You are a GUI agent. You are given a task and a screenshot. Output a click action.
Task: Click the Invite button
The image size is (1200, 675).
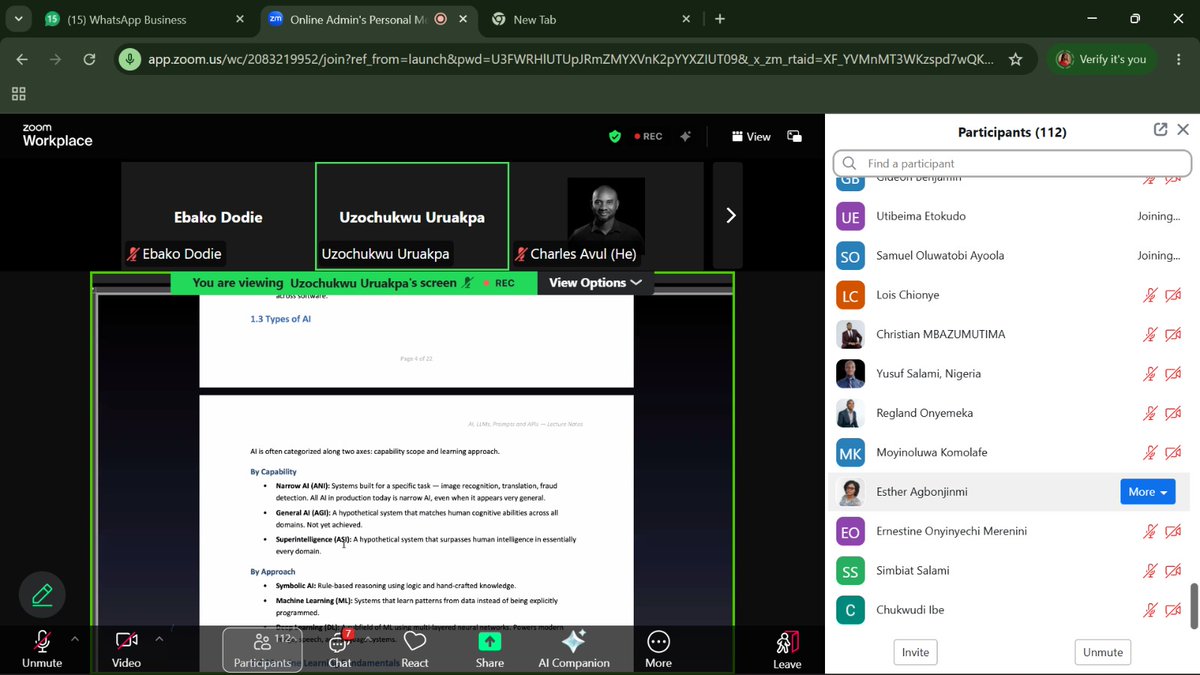pyautogui.click(x=915, y=652)
